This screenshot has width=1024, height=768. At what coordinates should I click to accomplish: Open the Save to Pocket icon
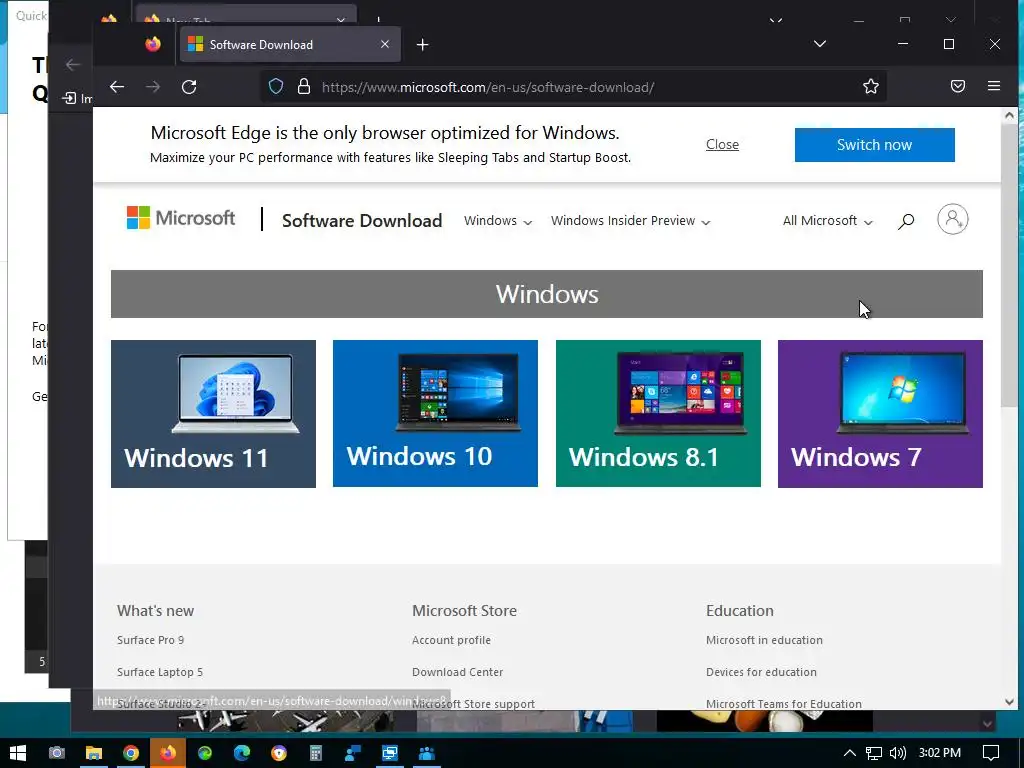(957, 86)
